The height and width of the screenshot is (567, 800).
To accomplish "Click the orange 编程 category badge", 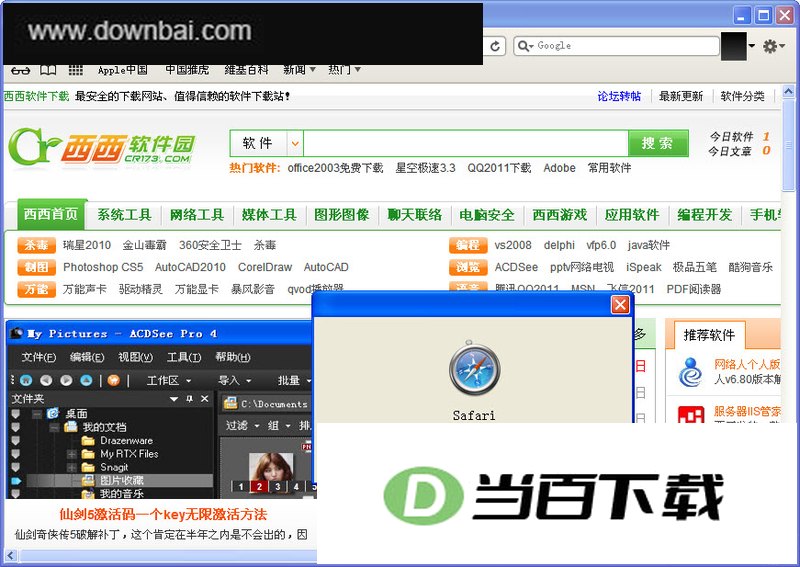I will 468,245.
